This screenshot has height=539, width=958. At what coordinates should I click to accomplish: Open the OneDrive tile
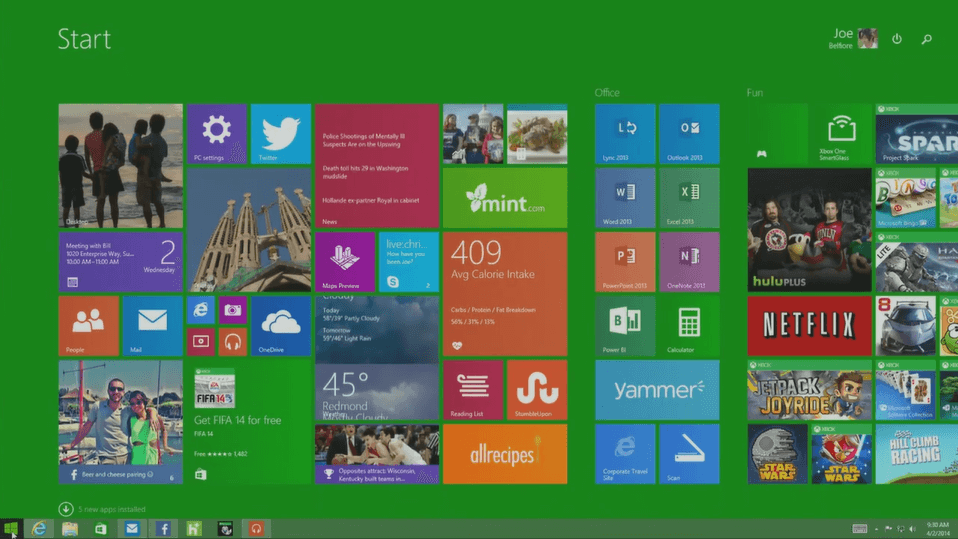pyautogui.click(x=281, y=326)
